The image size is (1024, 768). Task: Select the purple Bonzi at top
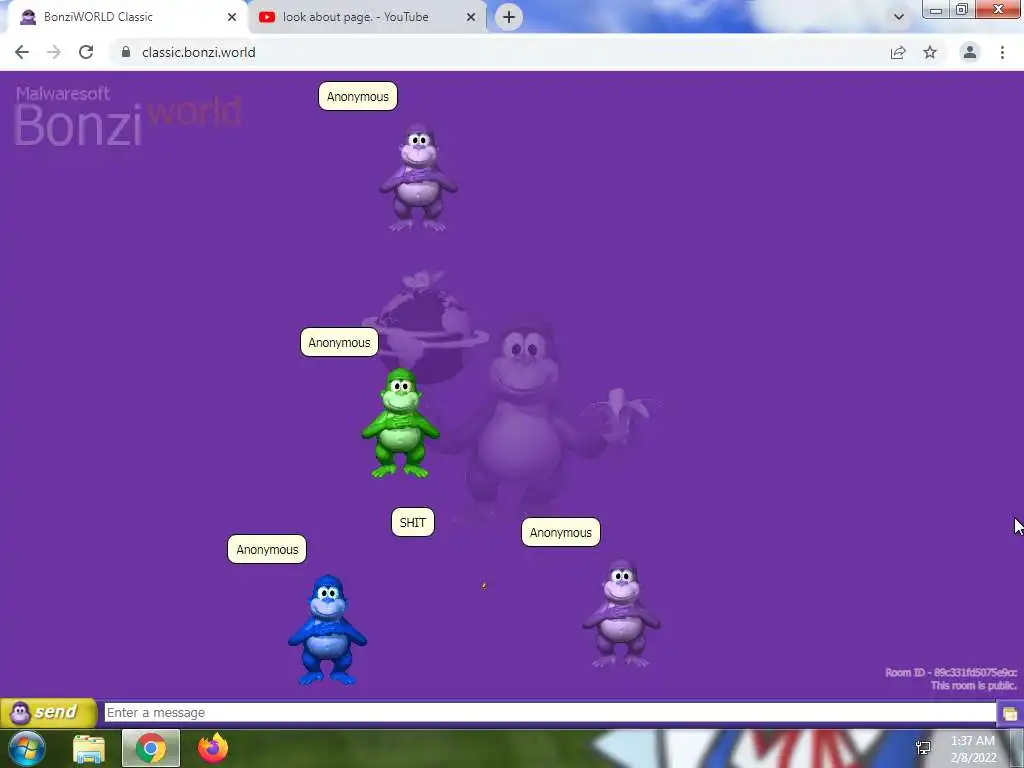point(419,178)
